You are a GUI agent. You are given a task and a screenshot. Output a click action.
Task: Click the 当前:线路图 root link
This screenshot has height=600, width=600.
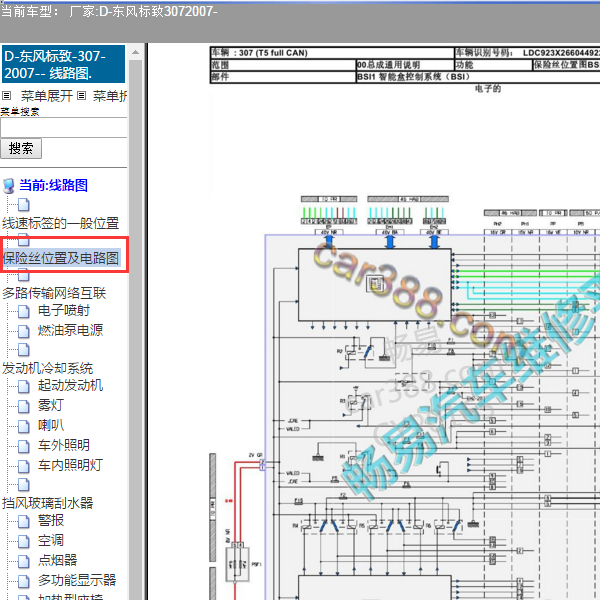pyautogui.click(x=54, y=185)
